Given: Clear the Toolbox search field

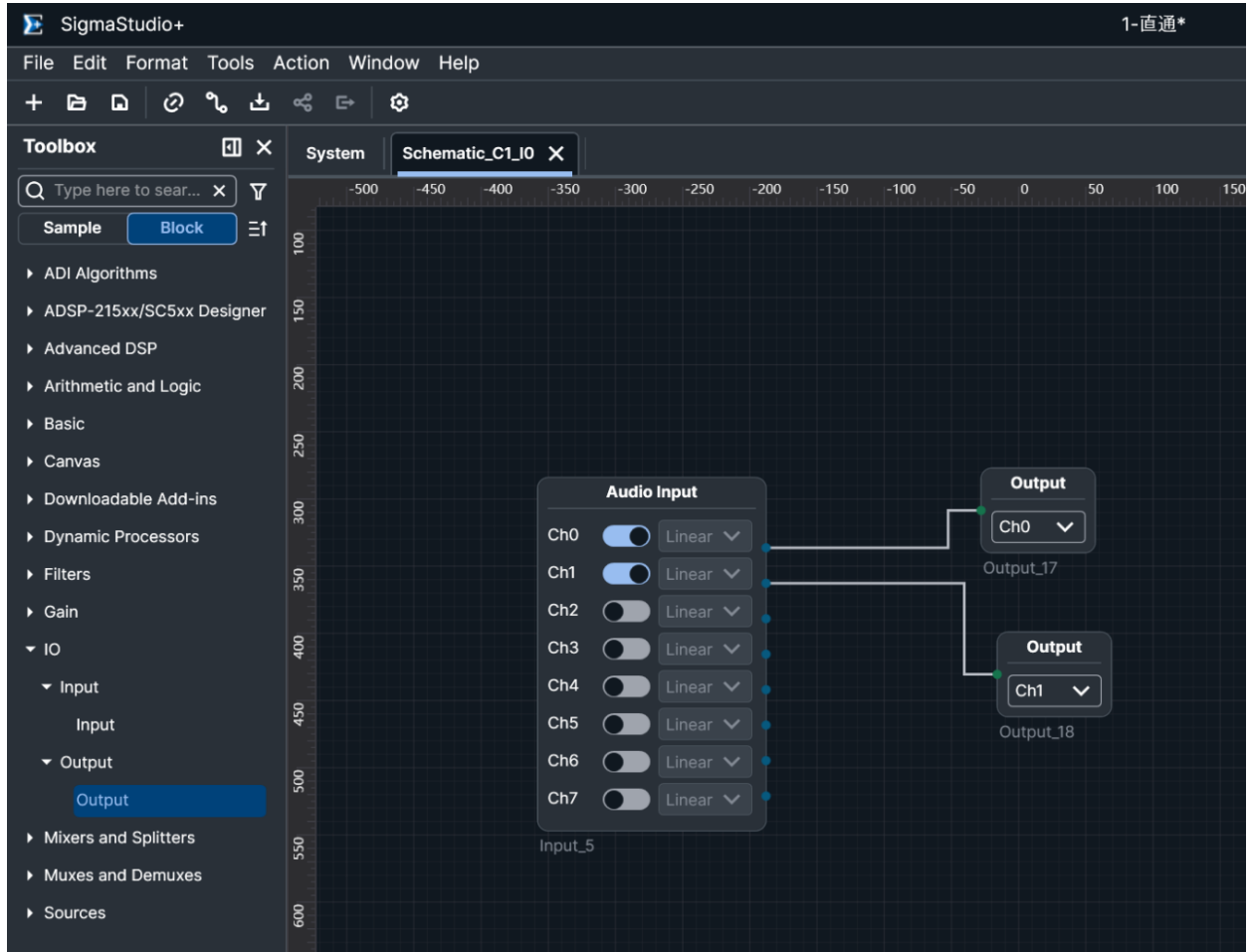Looking at the screenshot, I should pyautogui.click(x=219, y=191).
